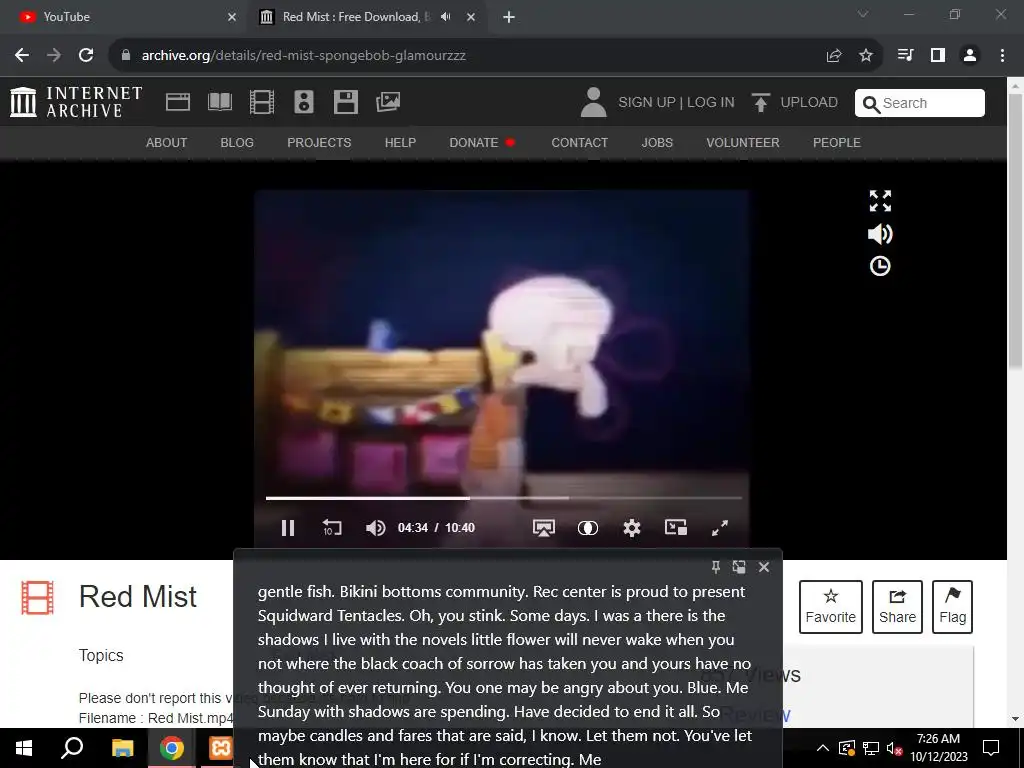Open LOG IN link
The height and width of the screenshot is (768, 1024).
[x=711, y=103]
